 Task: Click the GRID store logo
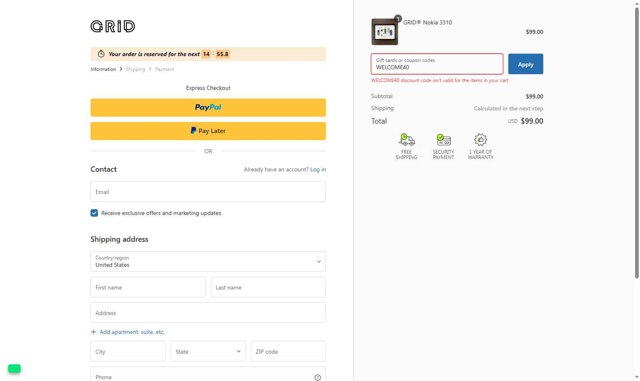tap(113, 26)
